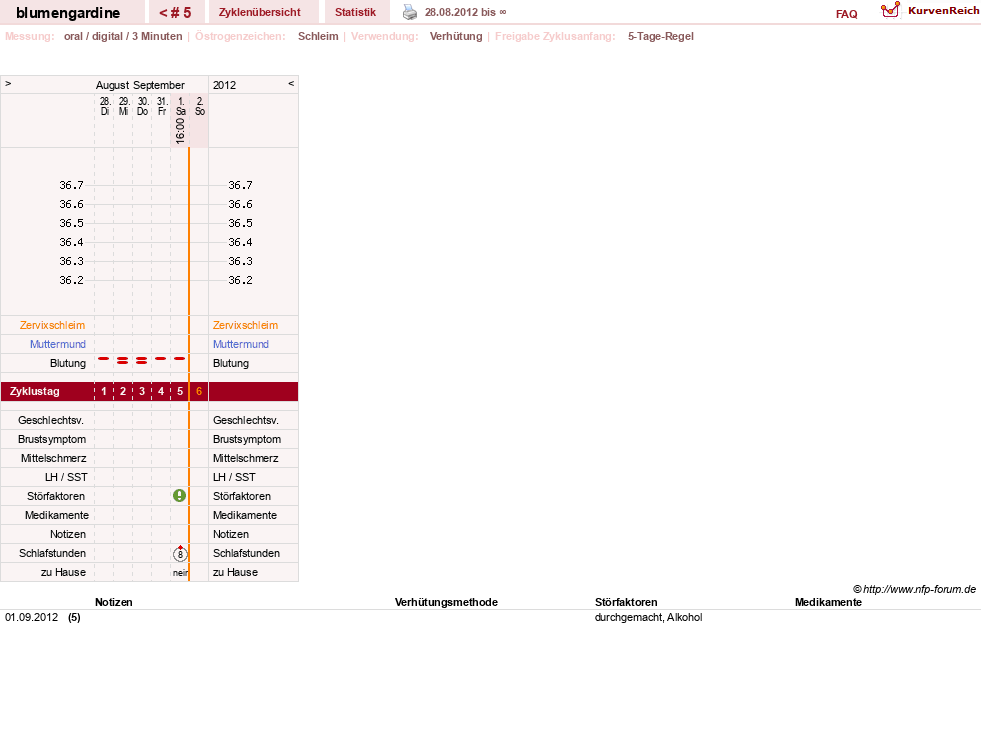Click the left zu Hause row label
The width and height of the screenshot is (981, 741).
click(63, 572)
